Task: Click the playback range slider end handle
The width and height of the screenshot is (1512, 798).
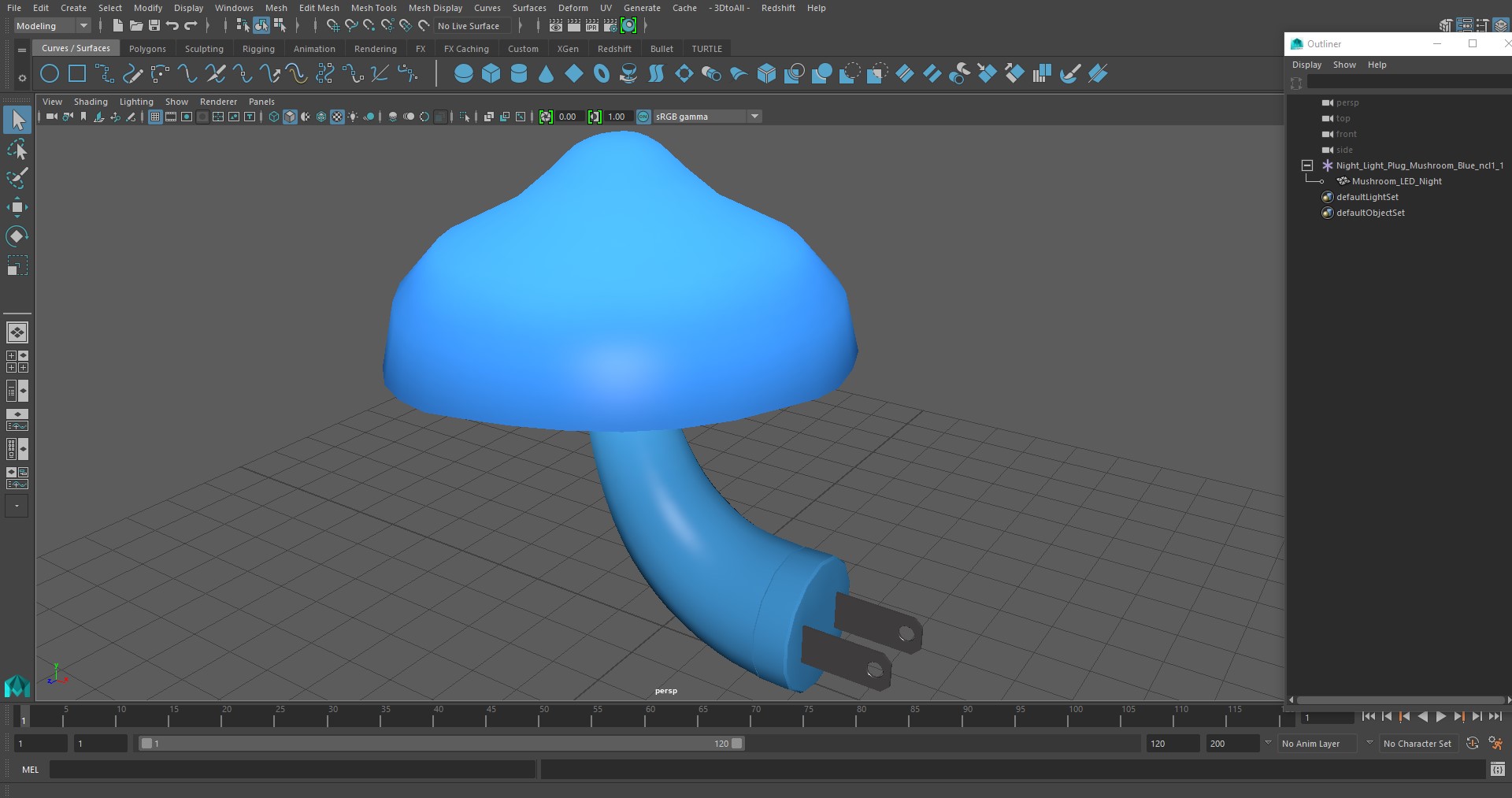Action: [737, 743]
